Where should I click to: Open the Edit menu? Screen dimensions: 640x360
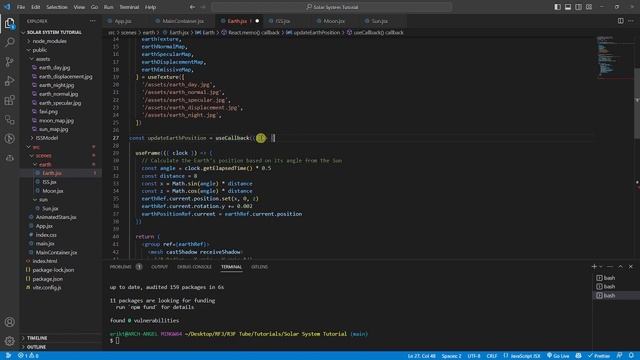36,7
